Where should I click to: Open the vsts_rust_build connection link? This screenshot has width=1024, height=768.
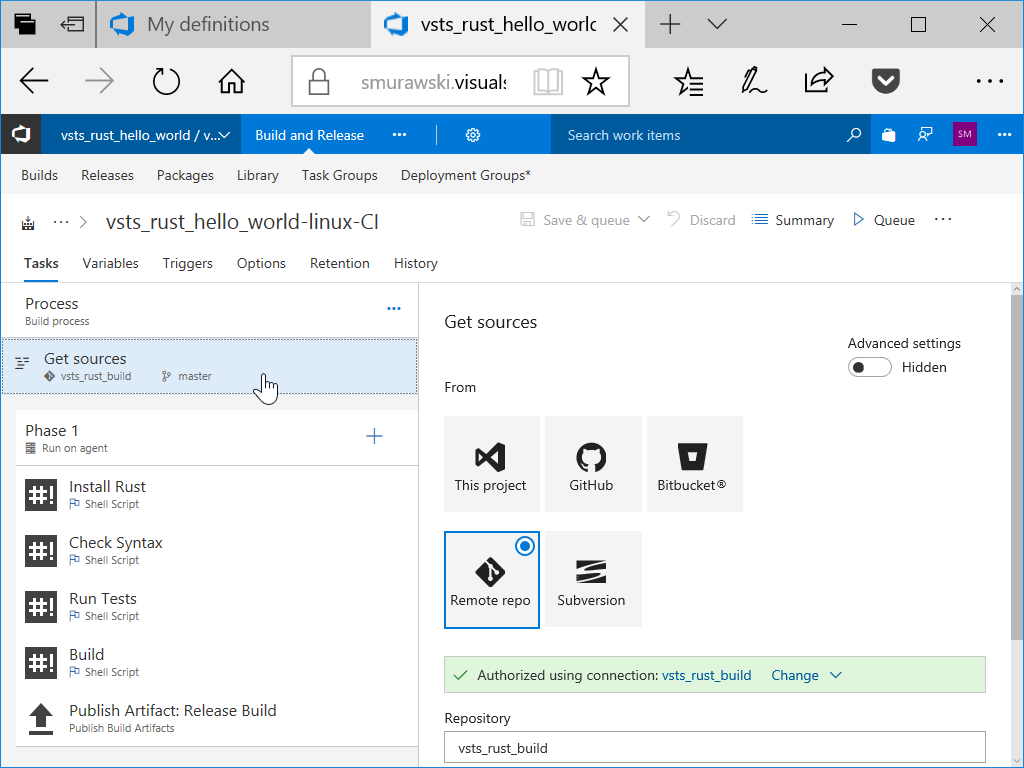point(706,675)
